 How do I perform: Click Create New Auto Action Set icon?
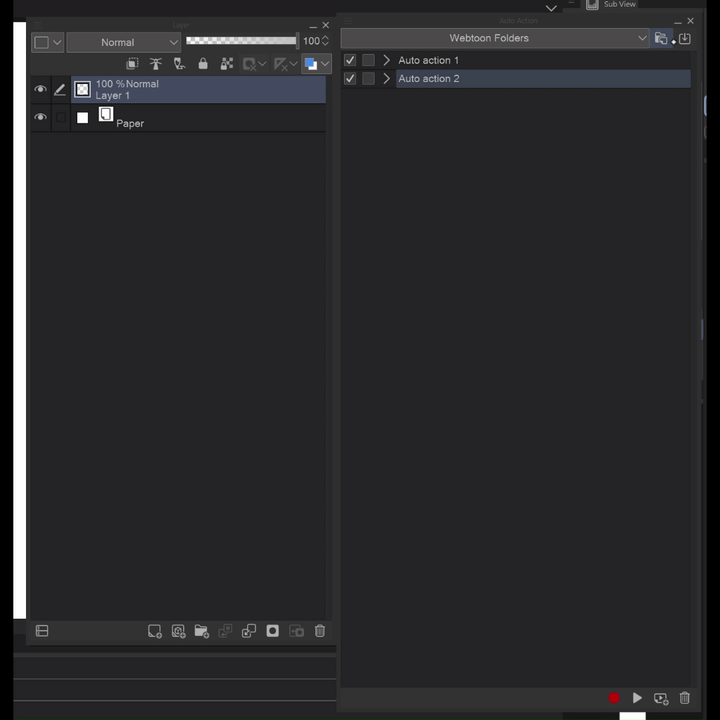(x=661, y=38)
